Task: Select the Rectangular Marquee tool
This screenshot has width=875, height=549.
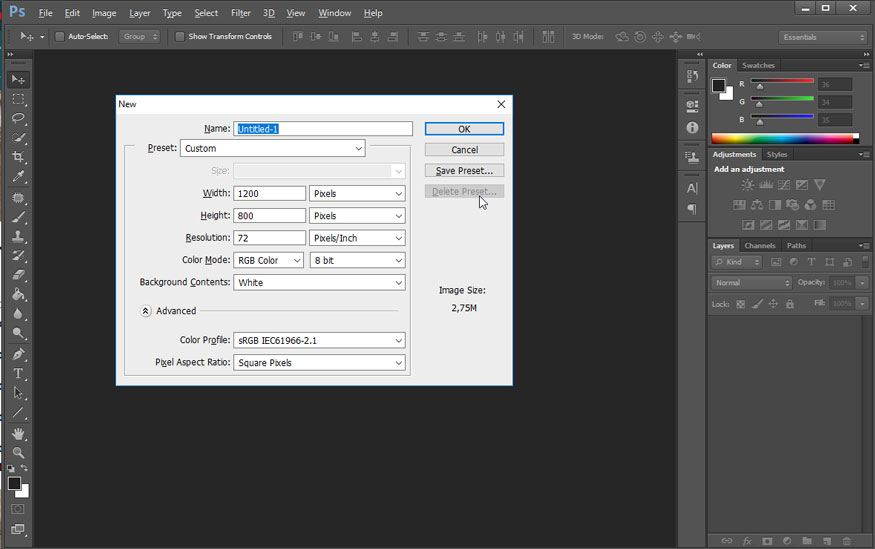Action: (x=18, y=99)
